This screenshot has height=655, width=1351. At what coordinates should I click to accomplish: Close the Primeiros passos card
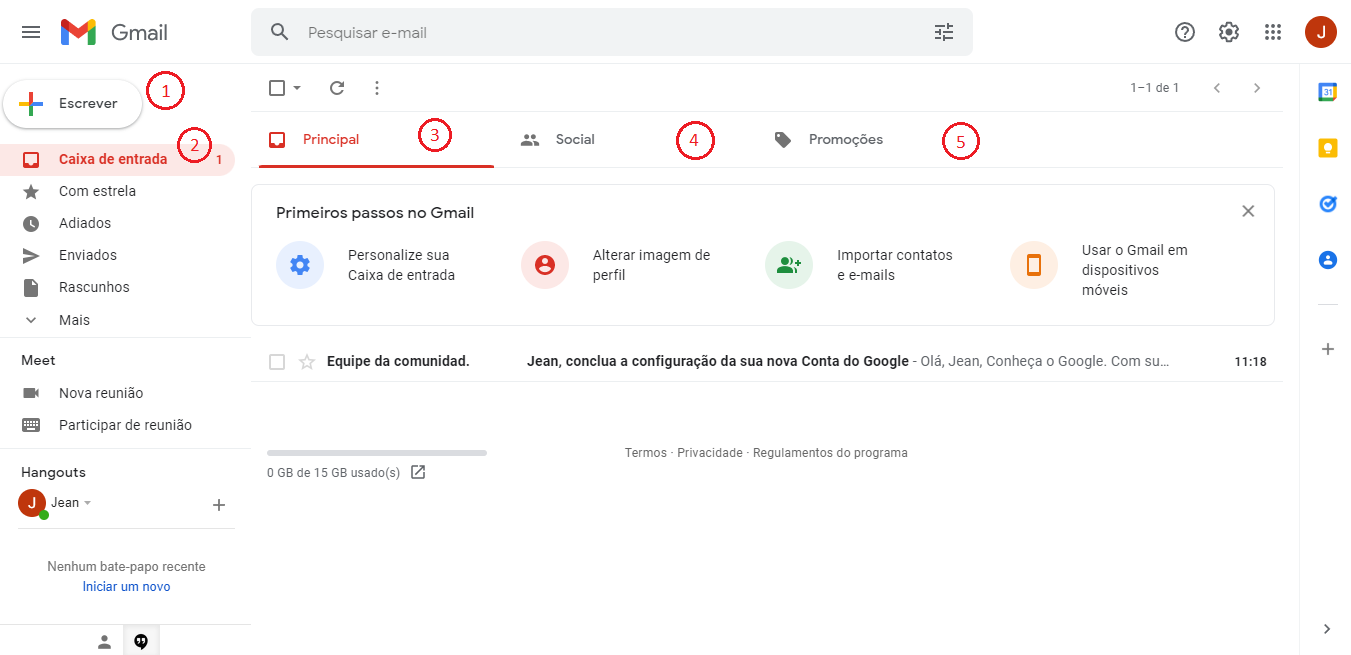point(1248,211)
